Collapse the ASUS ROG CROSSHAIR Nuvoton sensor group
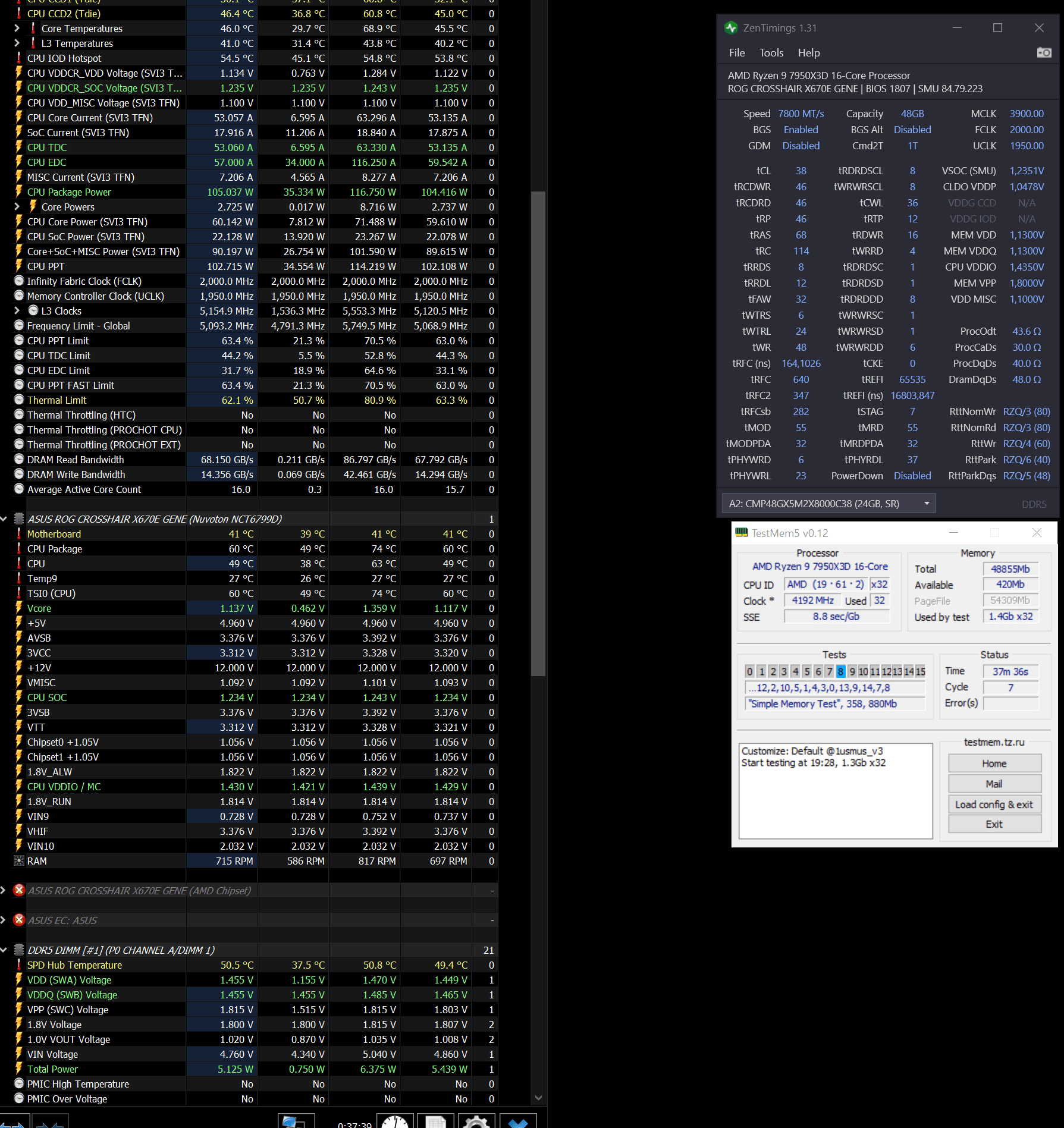Screen dimensions: 1064x1128 (x=4, y=519)
